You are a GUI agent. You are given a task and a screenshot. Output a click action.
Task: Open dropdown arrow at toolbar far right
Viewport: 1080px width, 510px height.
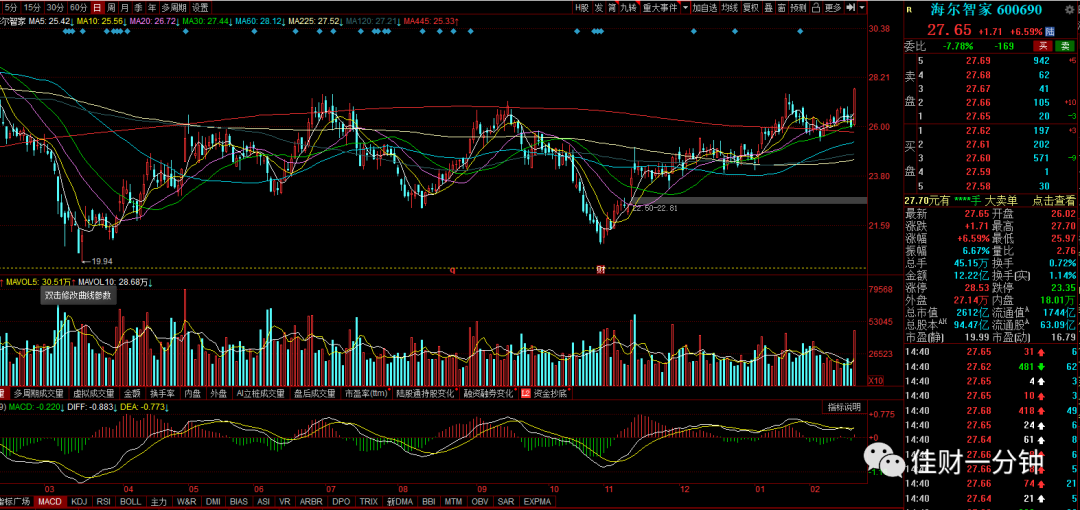click(862, 8)
